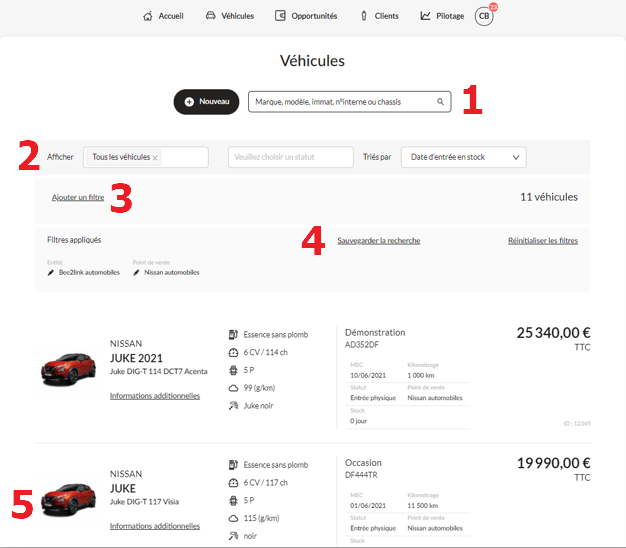Open the Véhicules menu item
The height and width of the screenshot is (548, 626).
[230, 16]
